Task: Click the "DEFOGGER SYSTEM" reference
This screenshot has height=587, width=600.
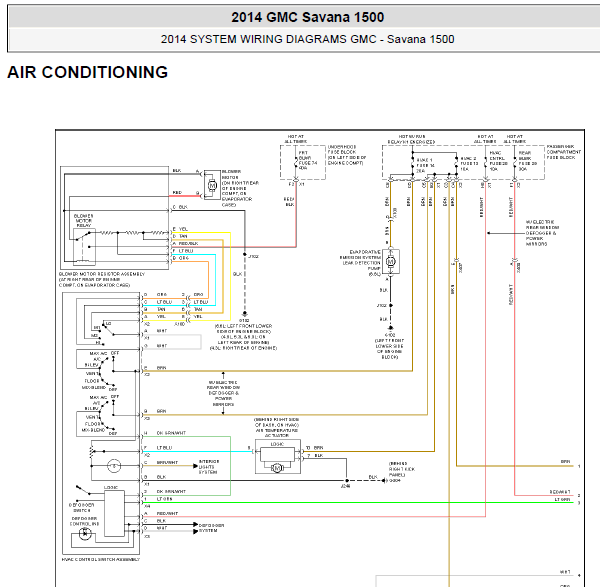Action: (x=211, y=528)
